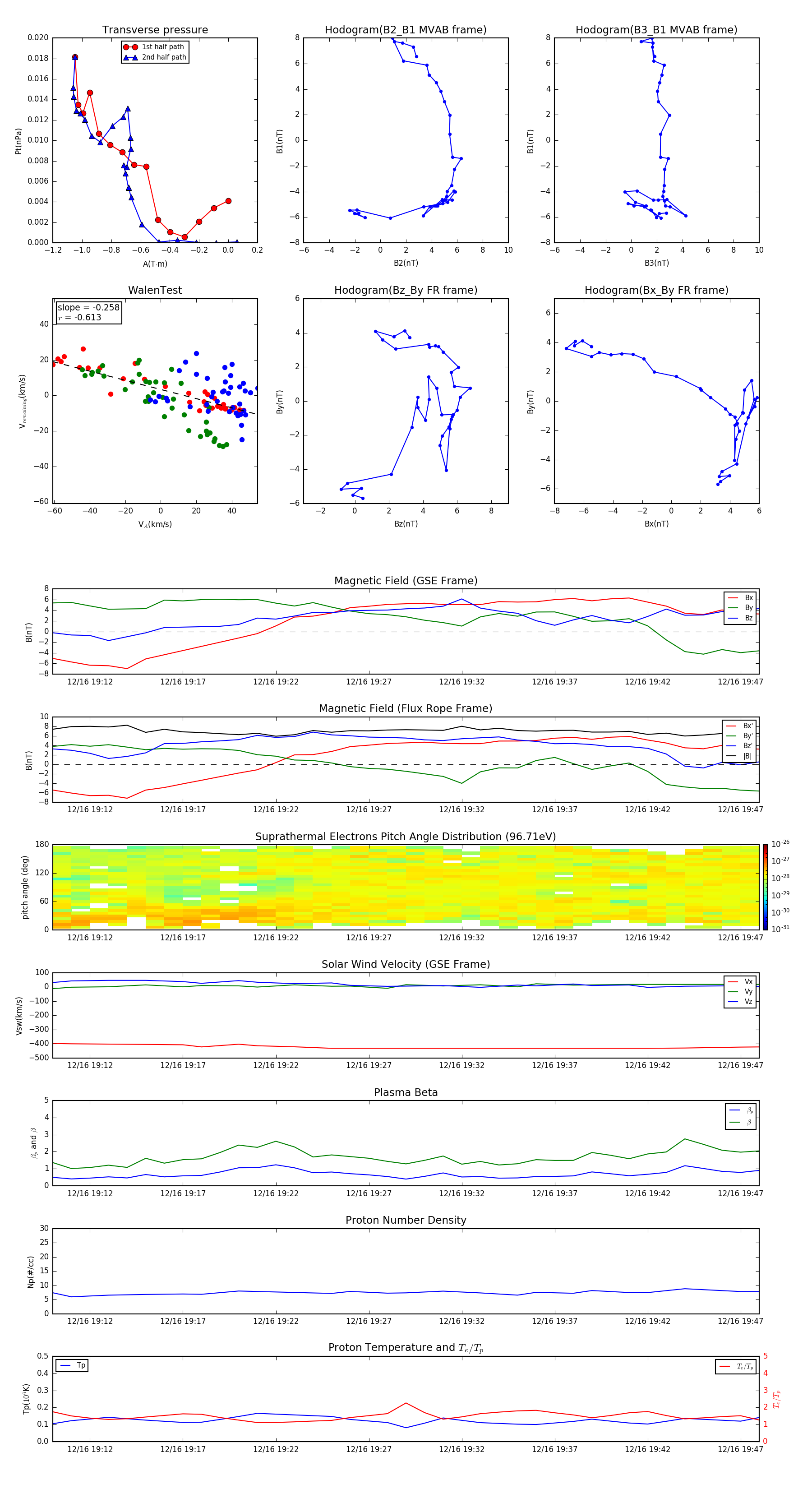Viewport: 812px width, 1489px height.
Task: Click '12/16 19:47' tick under temperature plot
Action: coord(740,1449)
